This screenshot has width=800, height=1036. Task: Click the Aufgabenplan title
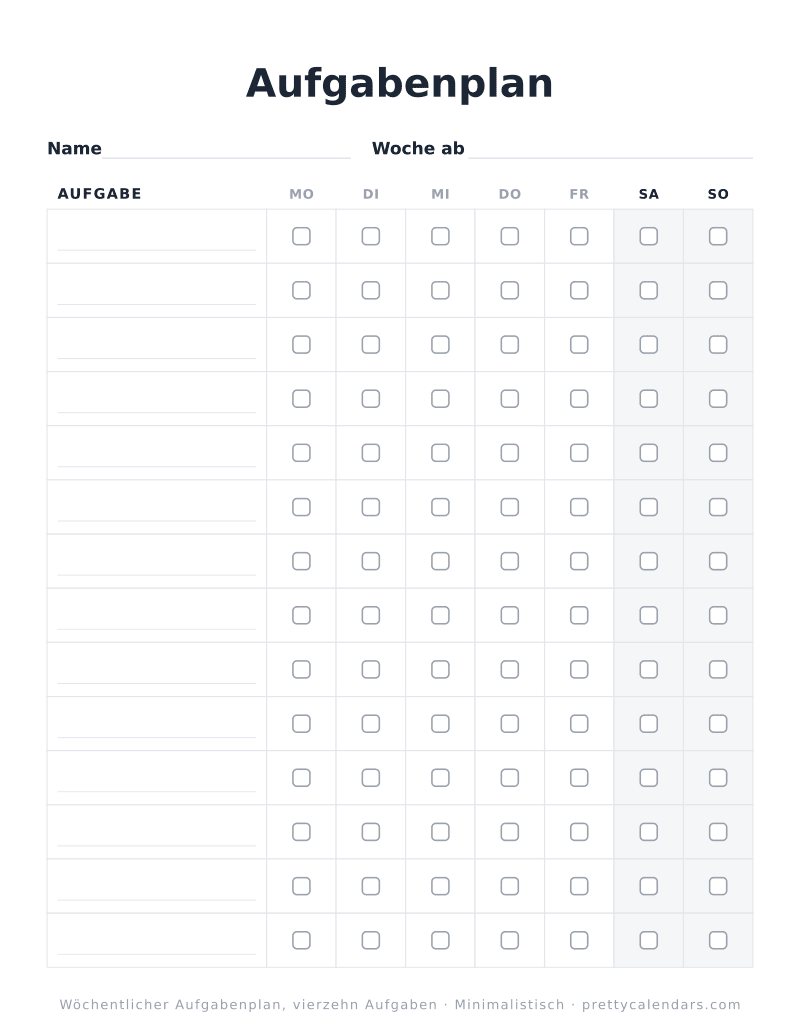[400, 84]
